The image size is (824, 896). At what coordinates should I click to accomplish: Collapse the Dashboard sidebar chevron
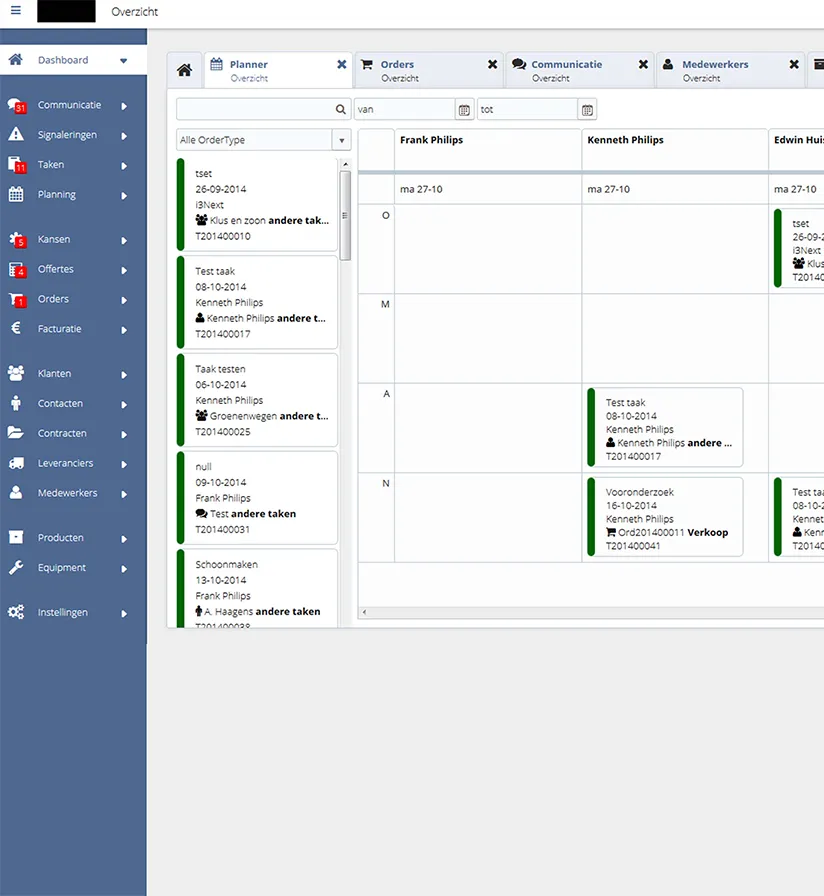(124, 59)
